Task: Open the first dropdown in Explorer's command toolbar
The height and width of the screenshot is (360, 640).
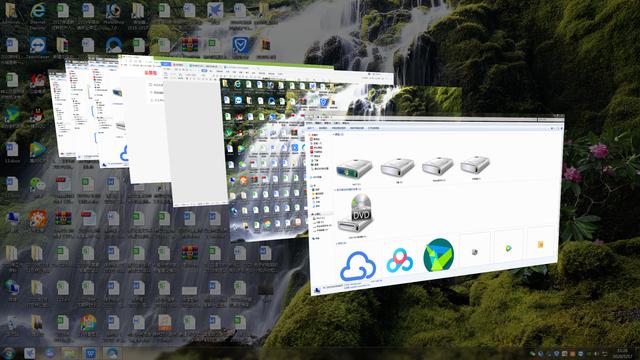Action: point(311,128)
